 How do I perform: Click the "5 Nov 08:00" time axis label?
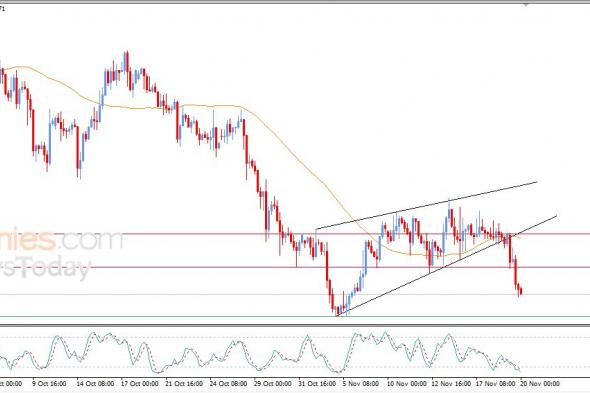360,384
